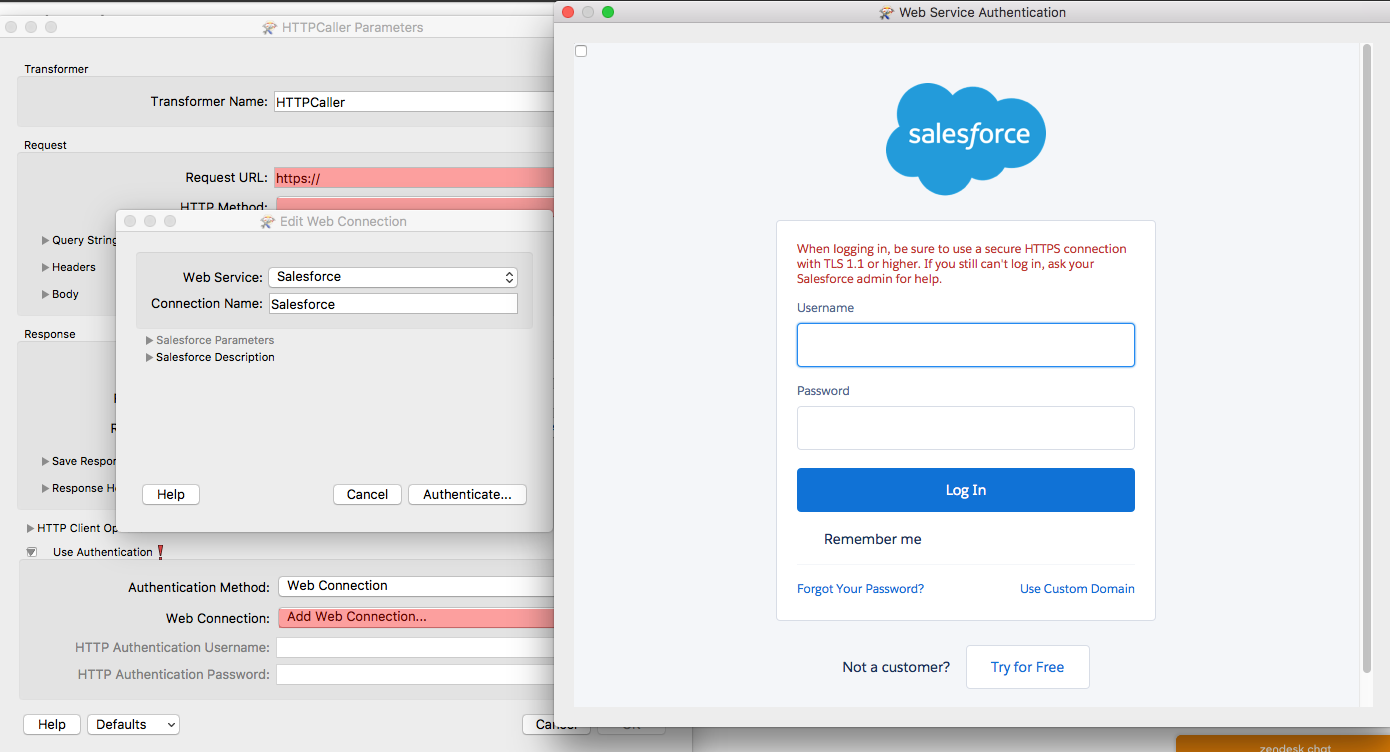Click the Try for Free button

pos(1027,667)
